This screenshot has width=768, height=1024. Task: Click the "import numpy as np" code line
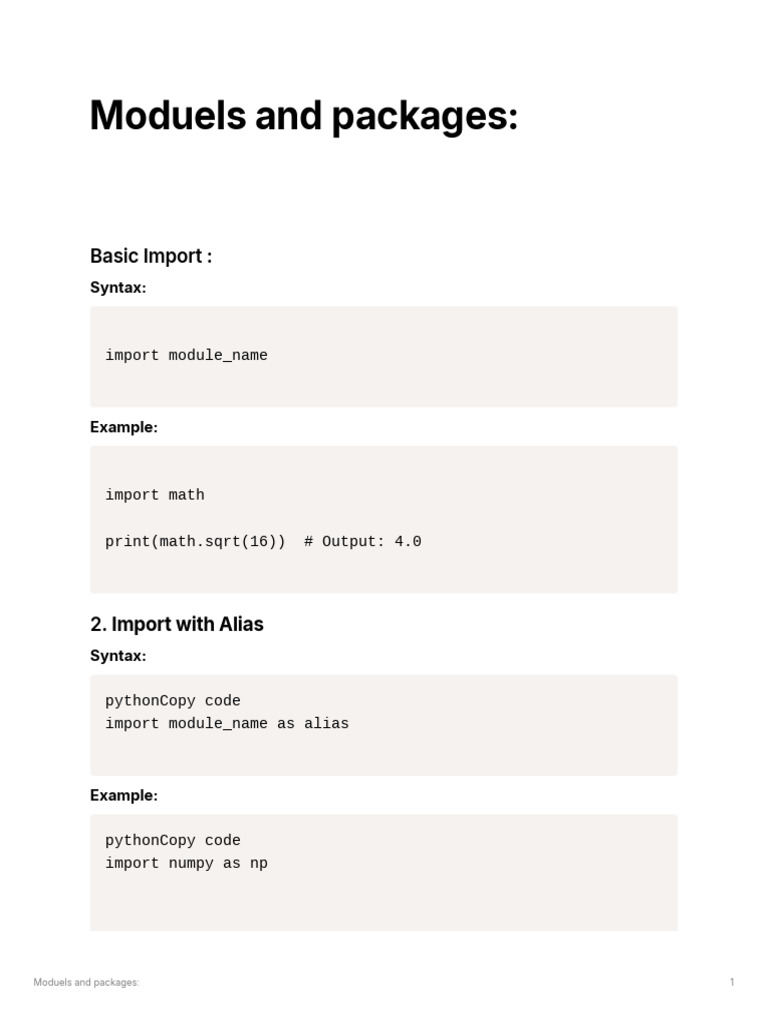186,863
